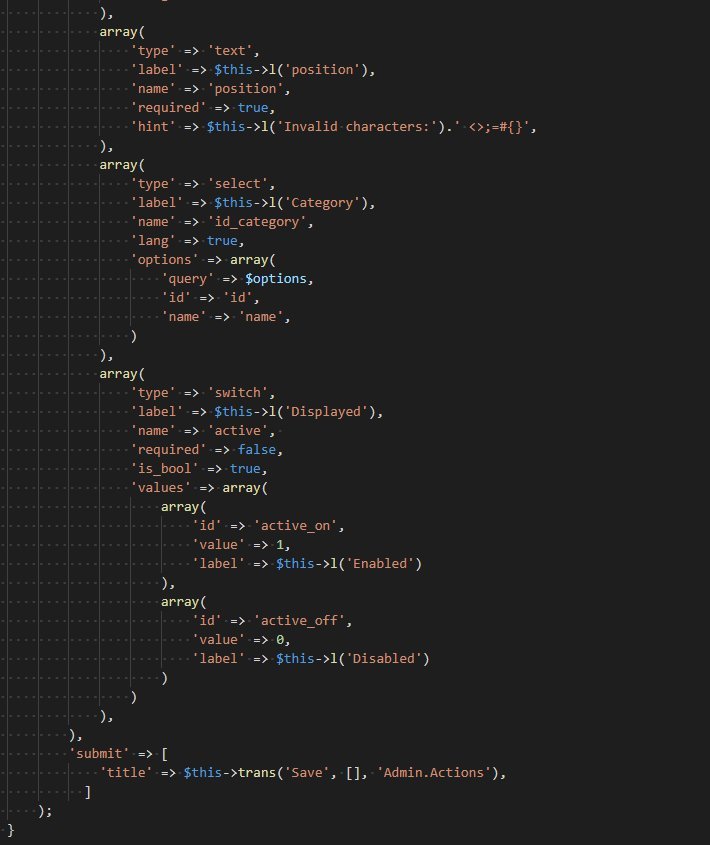Click the final closing curly brace
This screenshot has height=845, width=710.
point(11,830)
